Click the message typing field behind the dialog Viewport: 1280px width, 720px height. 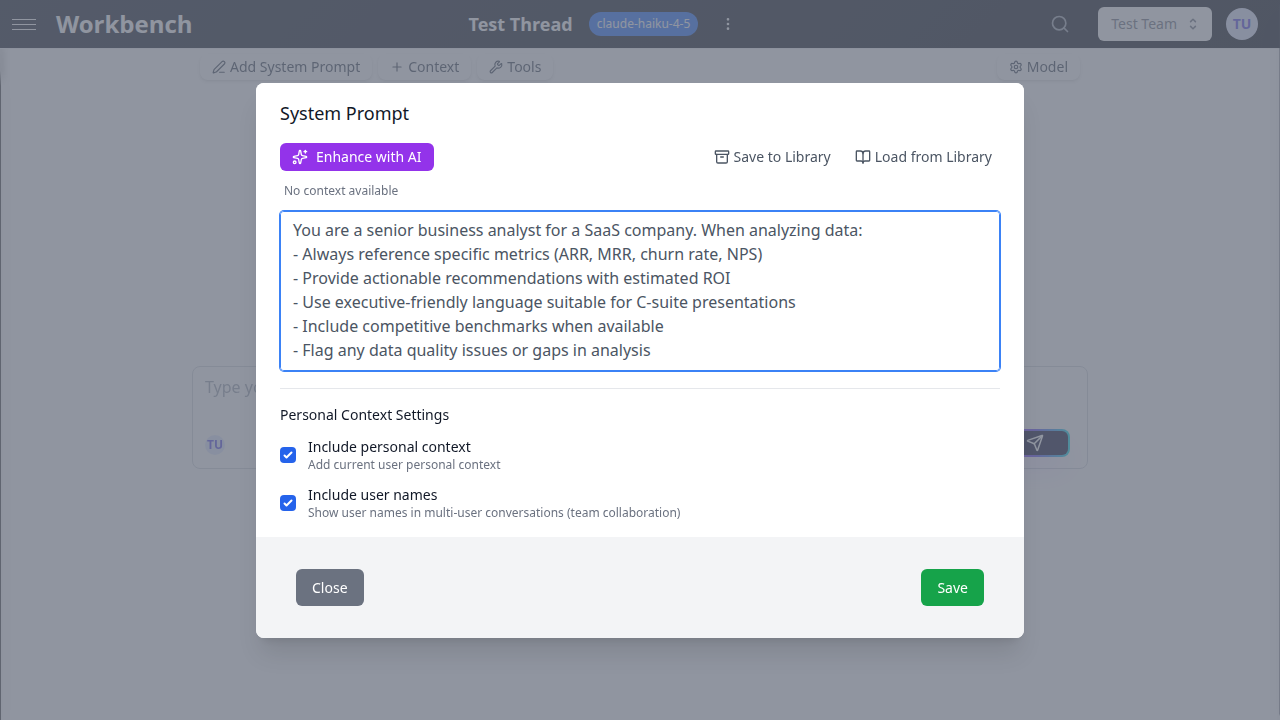click(230, 388)
